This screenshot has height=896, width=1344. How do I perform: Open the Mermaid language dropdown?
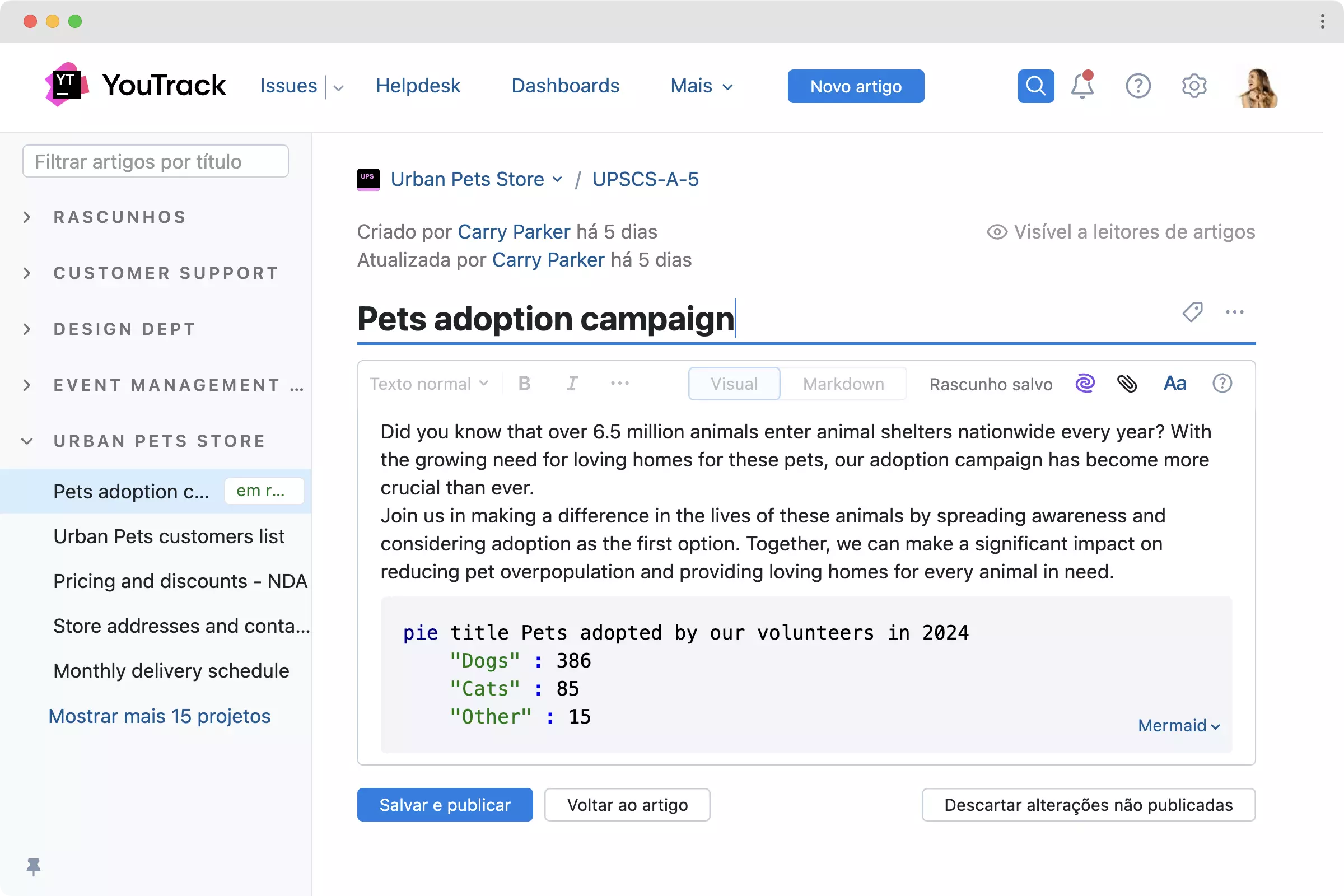click(1178, 726)
